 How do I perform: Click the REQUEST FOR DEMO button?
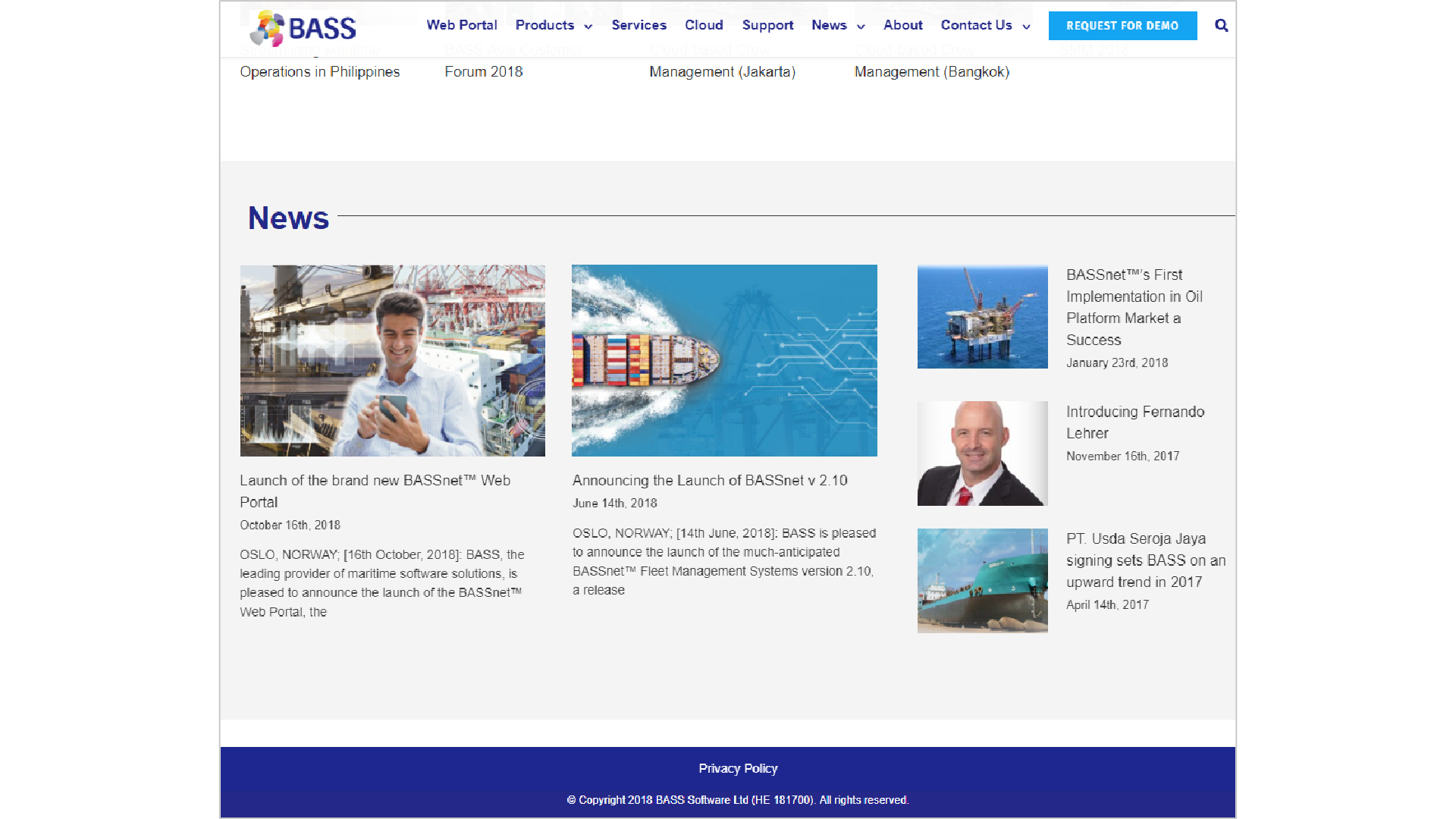[x=1122, y=25]
